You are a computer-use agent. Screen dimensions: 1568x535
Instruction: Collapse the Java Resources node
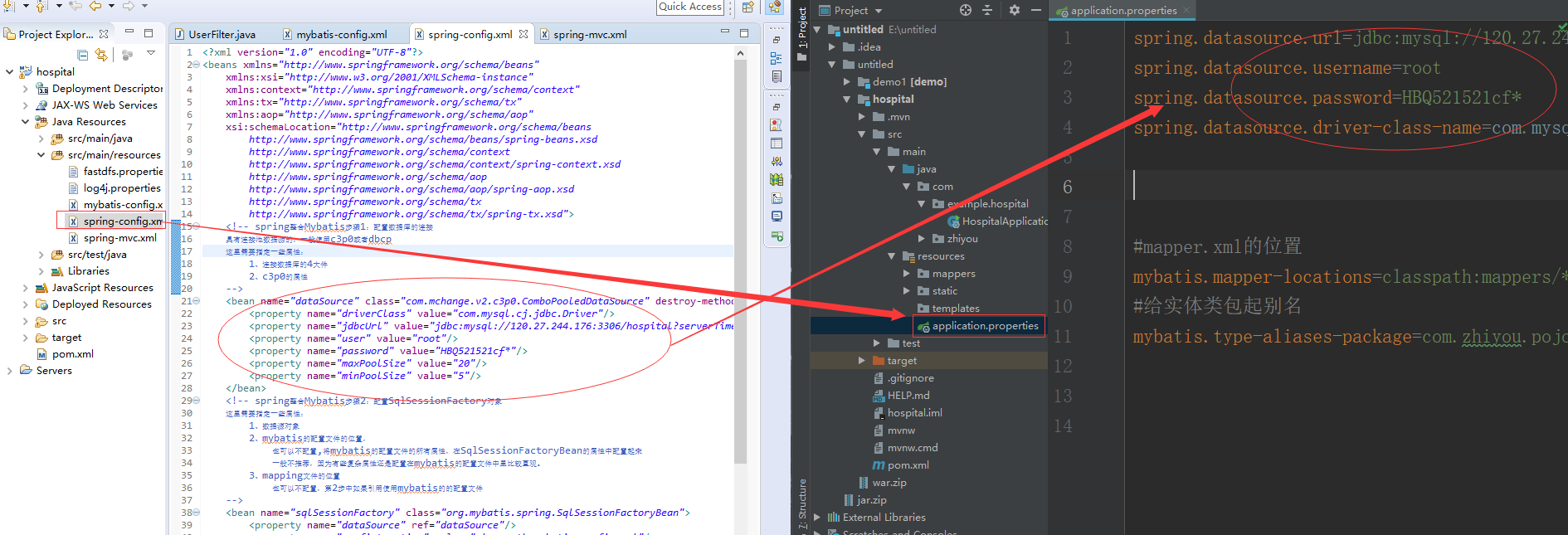tap(25, 122)
